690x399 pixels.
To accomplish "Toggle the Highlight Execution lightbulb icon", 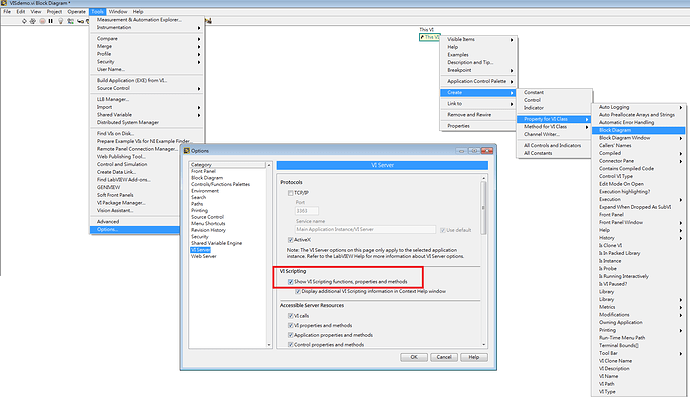I will (61, 21).
